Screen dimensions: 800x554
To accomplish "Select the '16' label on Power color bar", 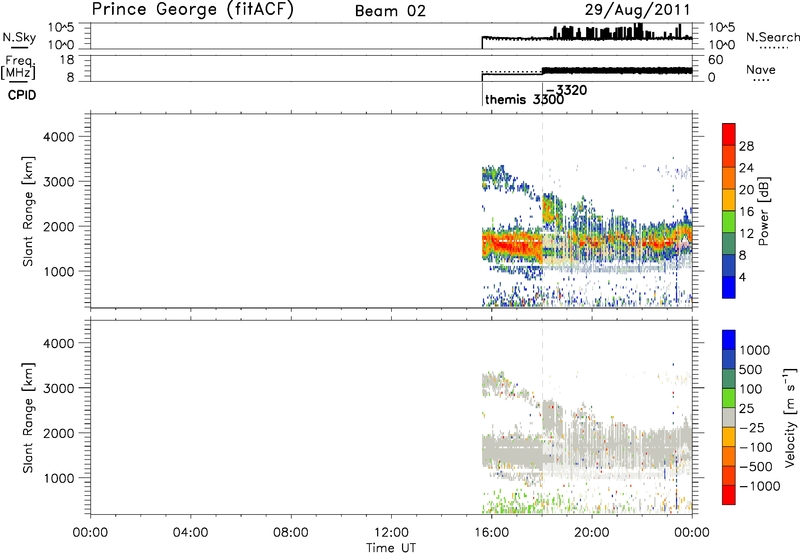I will coord(746,212).
